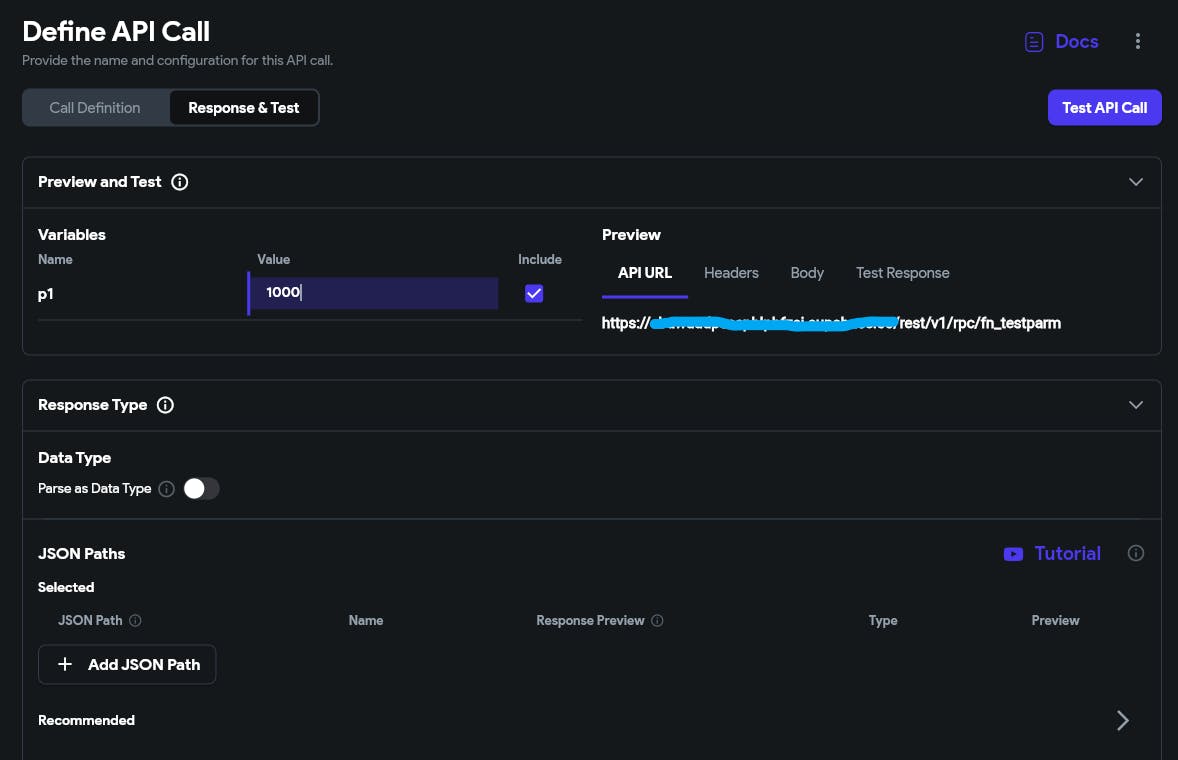Collapse the Response Type section

click(1136, 405)
